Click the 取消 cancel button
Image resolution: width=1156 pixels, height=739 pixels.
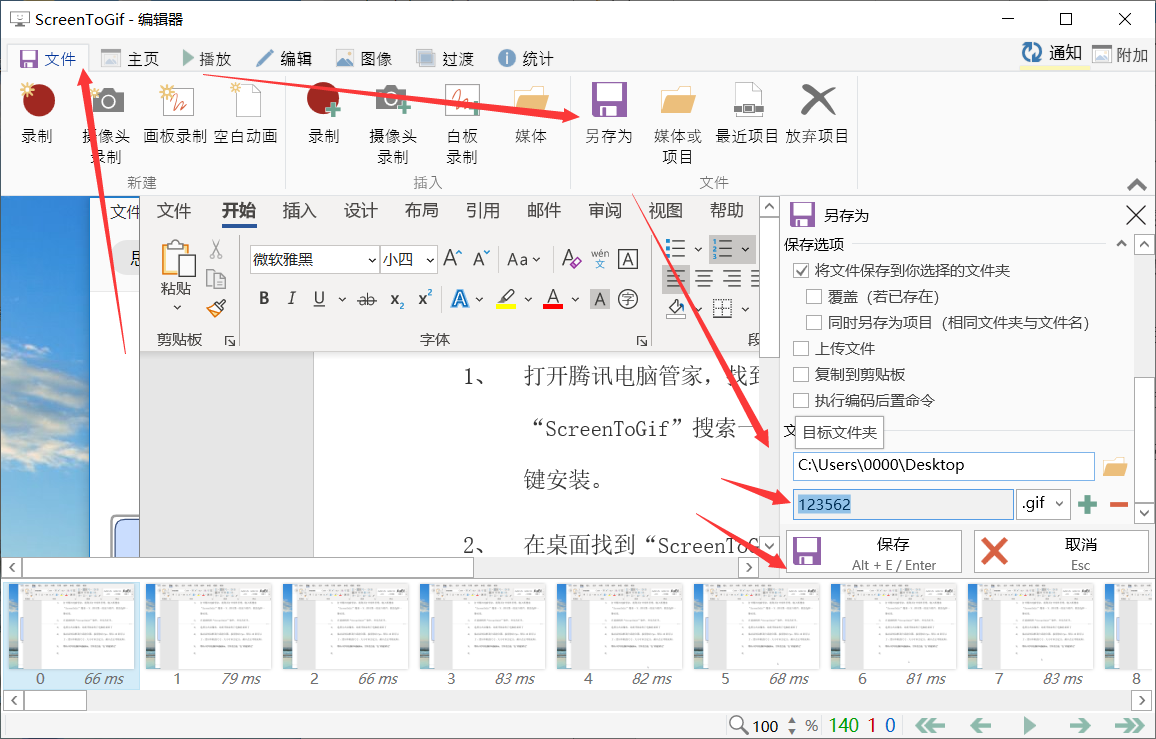pos(1062,552)
